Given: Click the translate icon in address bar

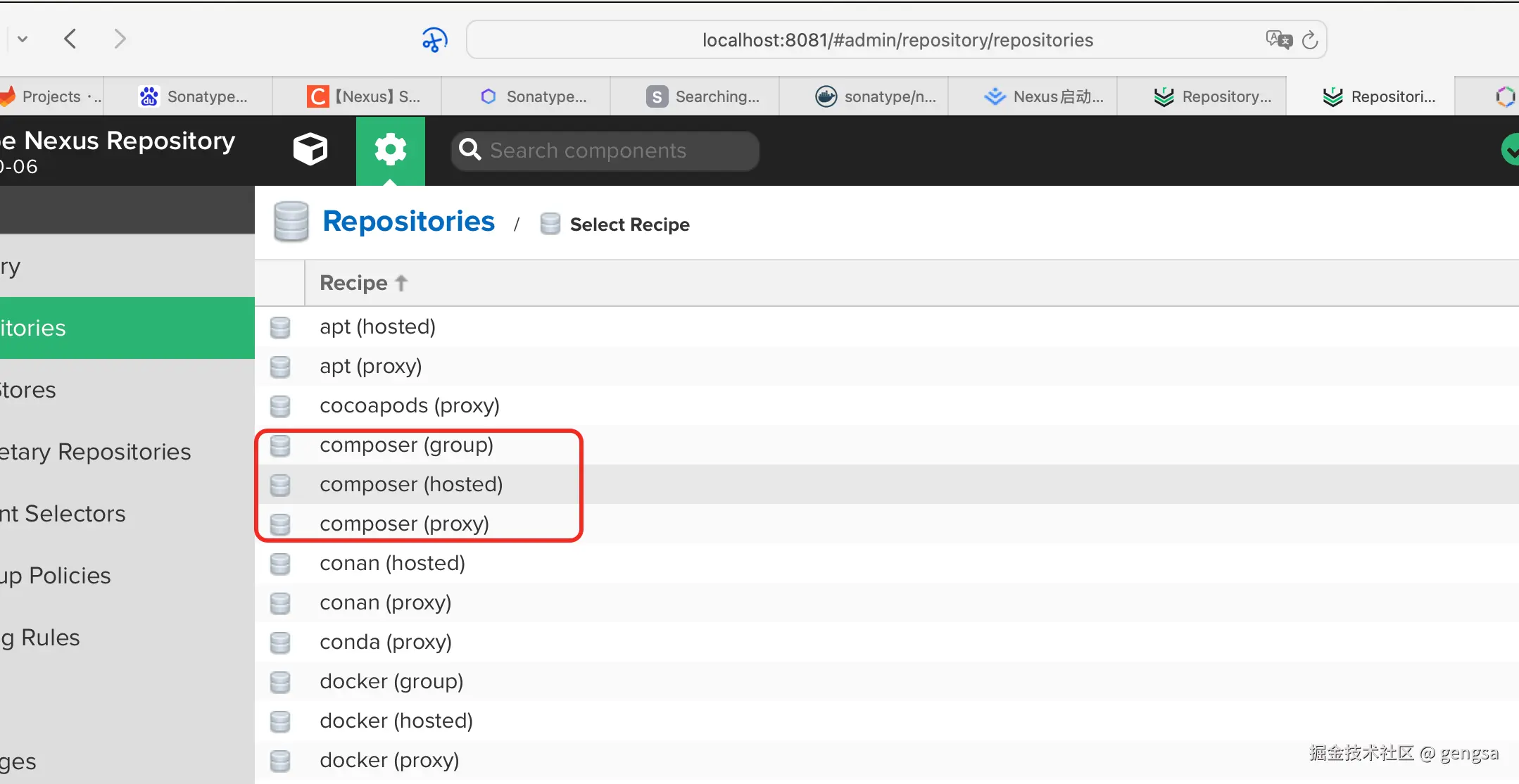Looking at the screenshot, I should point(1278,39).
